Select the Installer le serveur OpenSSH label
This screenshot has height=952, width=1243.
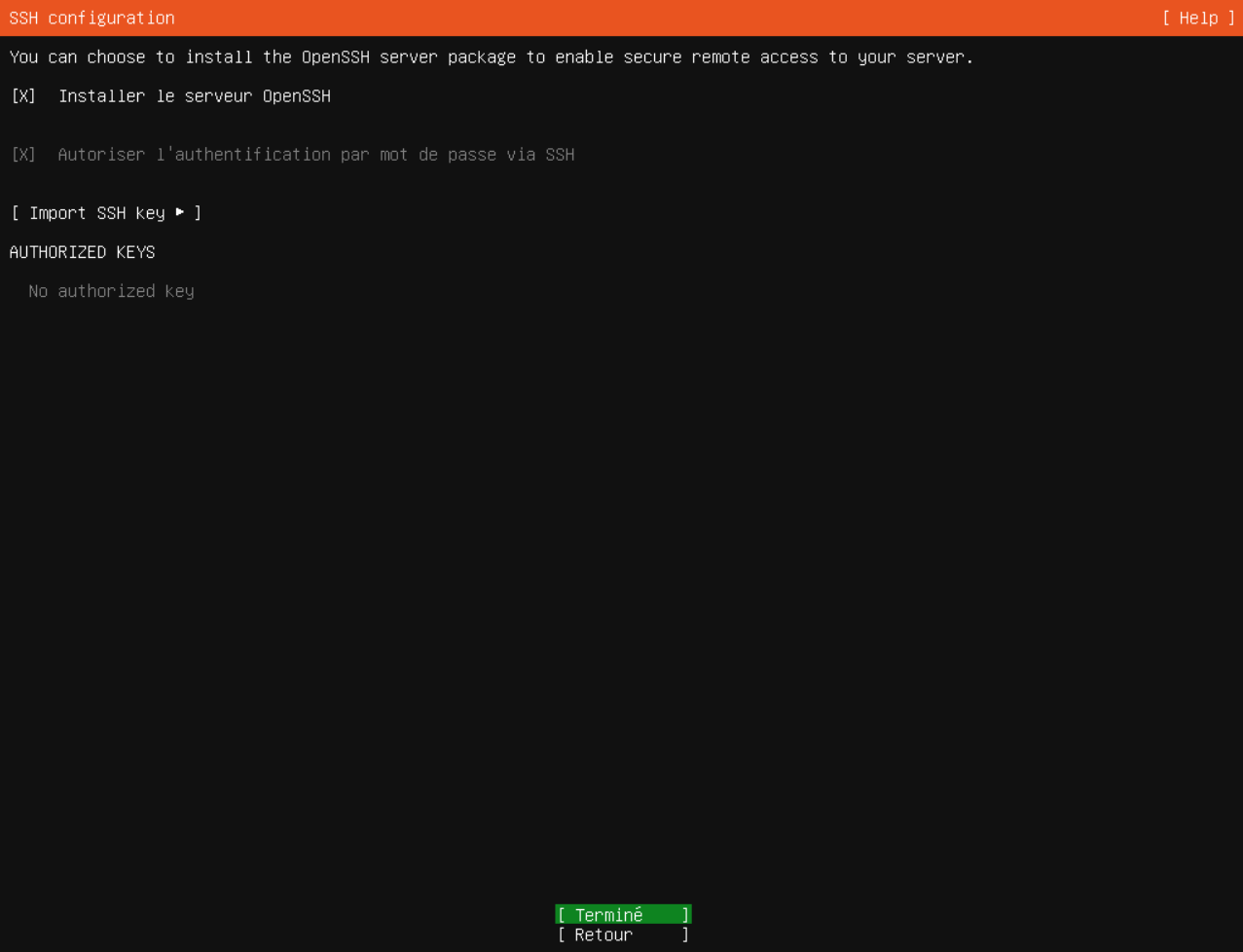pos(194,95)
